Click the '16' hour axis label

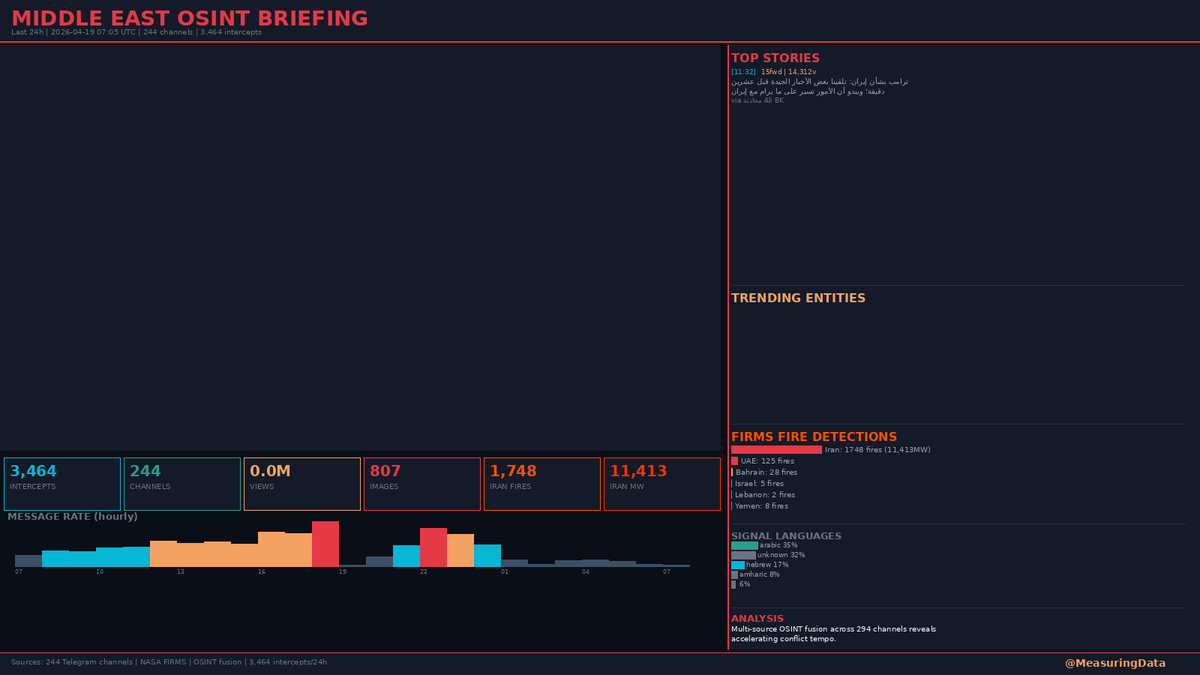(261, 572)
